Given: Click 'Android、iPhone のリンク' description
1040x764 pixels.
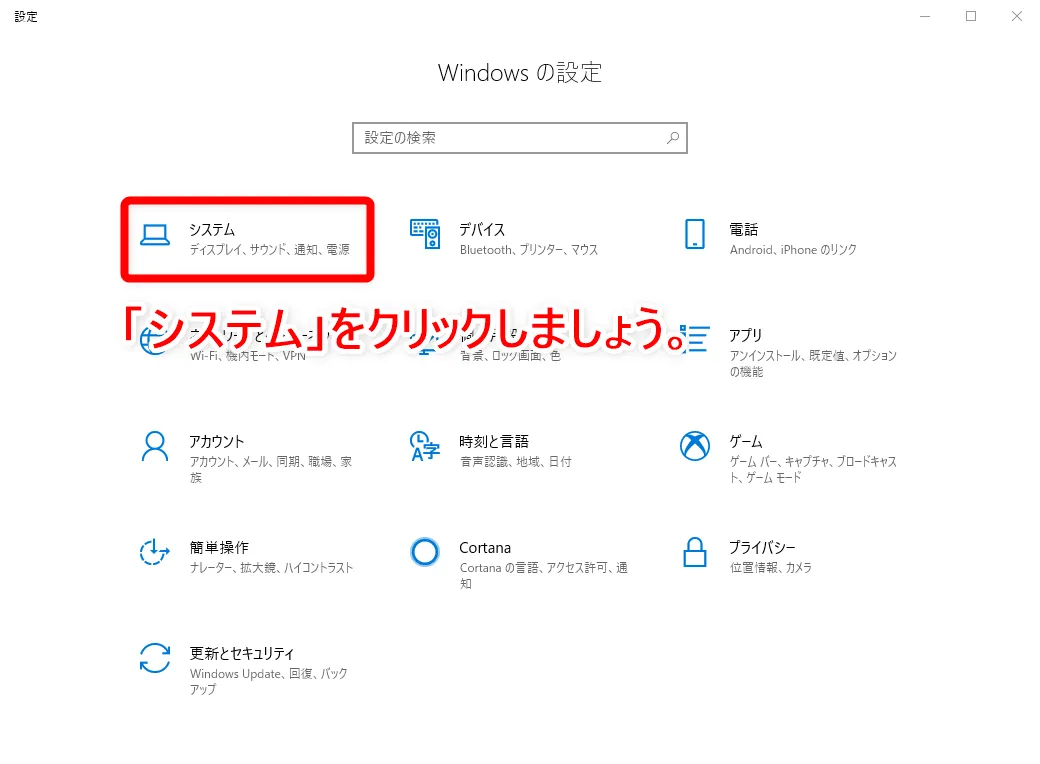Looking at the screenshot, I should [793, 249].
